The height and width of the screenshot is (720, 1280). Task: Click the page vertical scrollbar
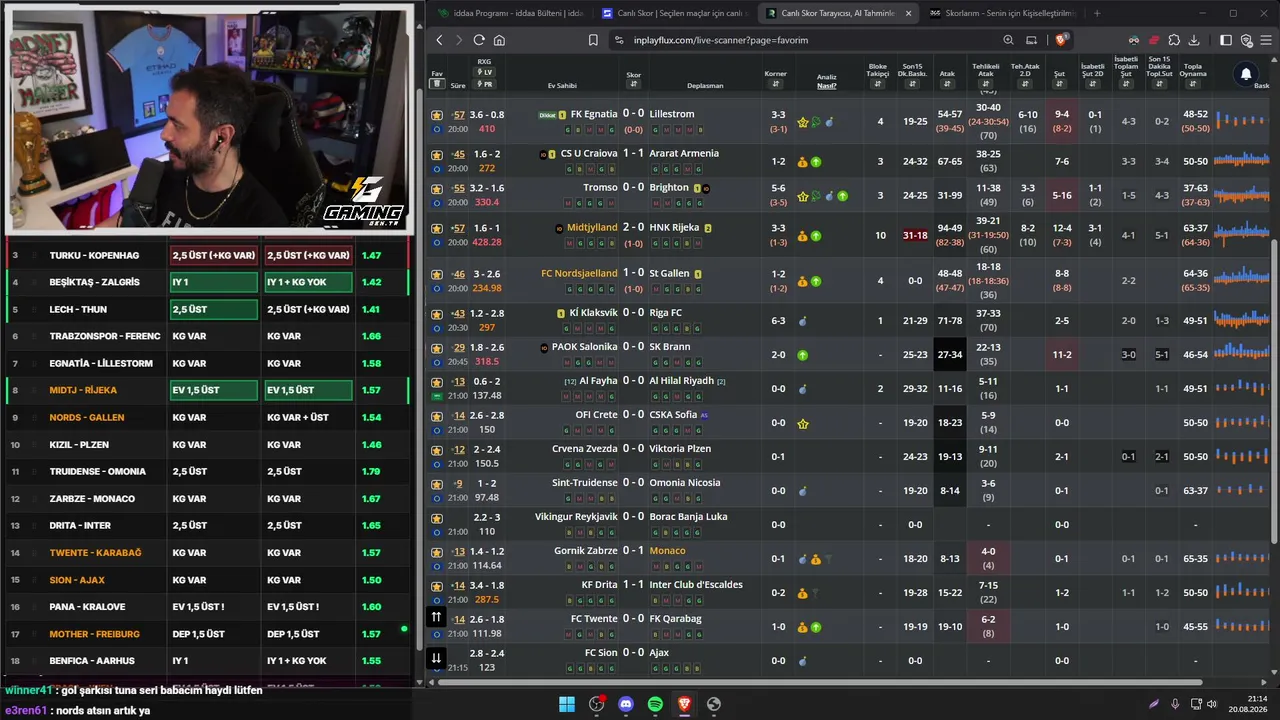pos(1274,393)
